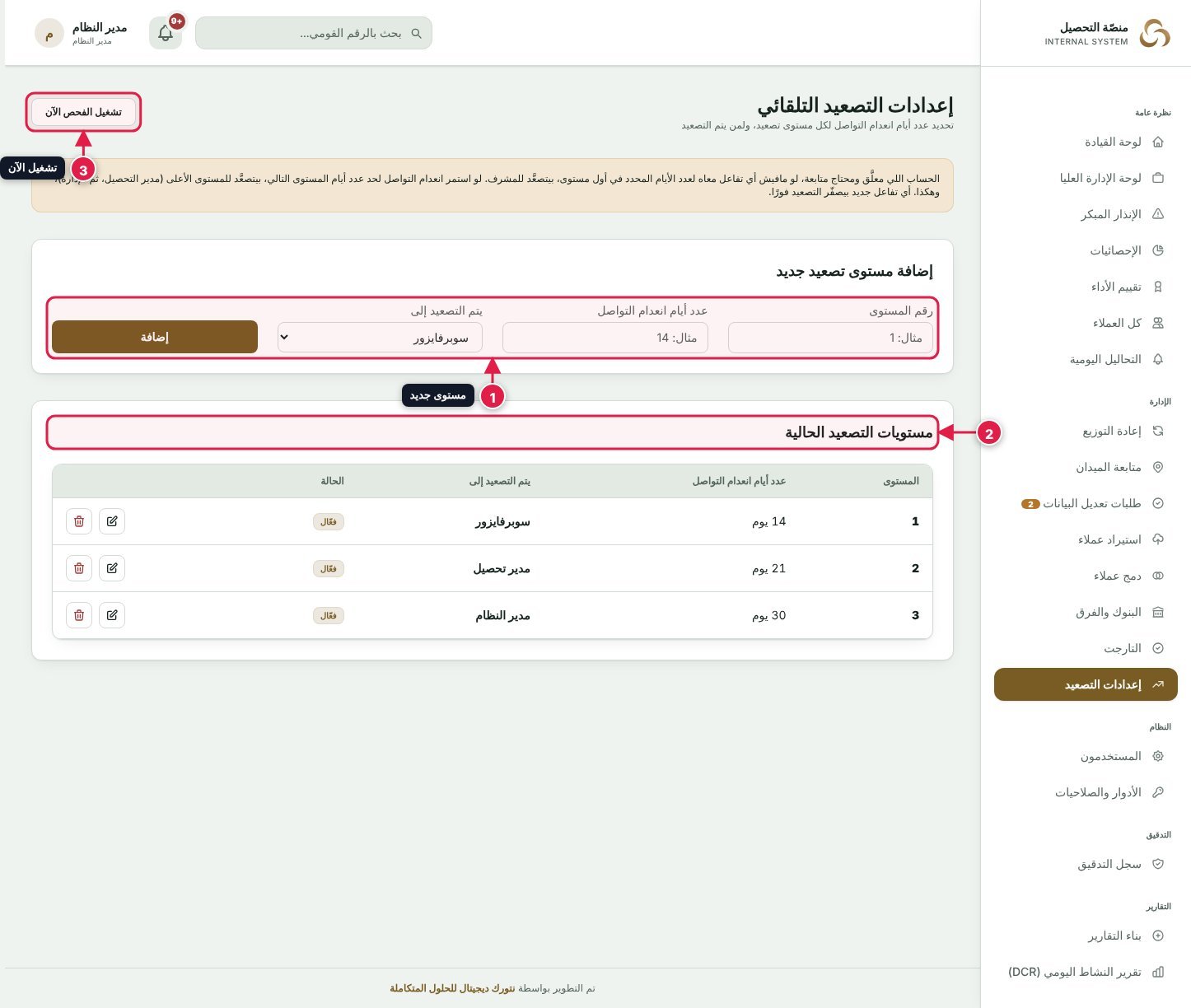Viewport: 1191px width, 1008px height.
Task: Focus the بحث بالرقم القومي search field
Action: (314, 33)
